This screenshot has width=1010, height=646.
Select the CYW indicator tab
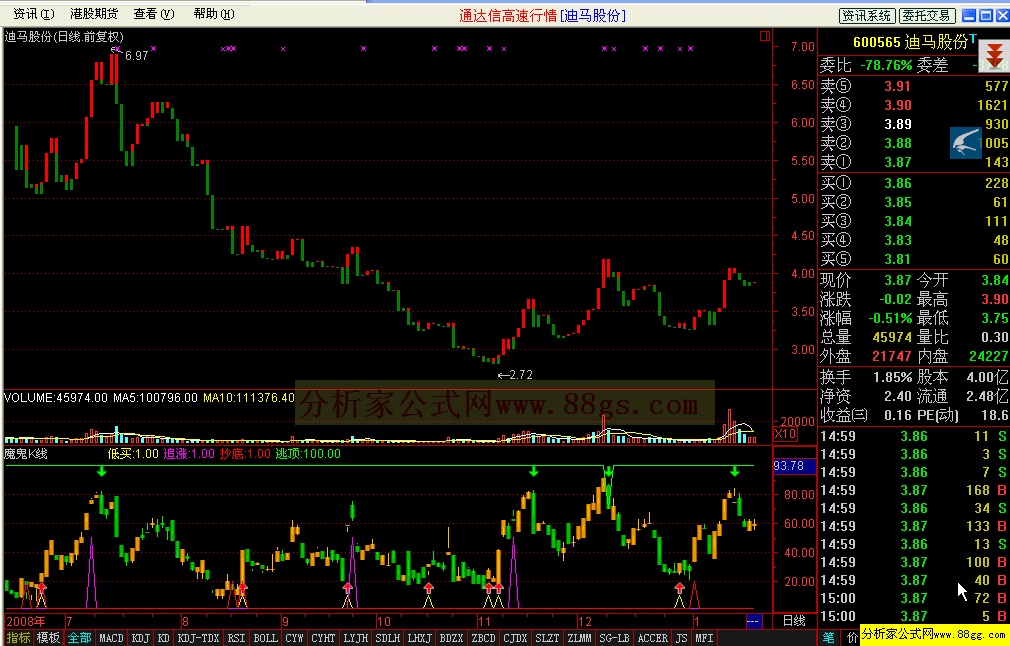294,638
